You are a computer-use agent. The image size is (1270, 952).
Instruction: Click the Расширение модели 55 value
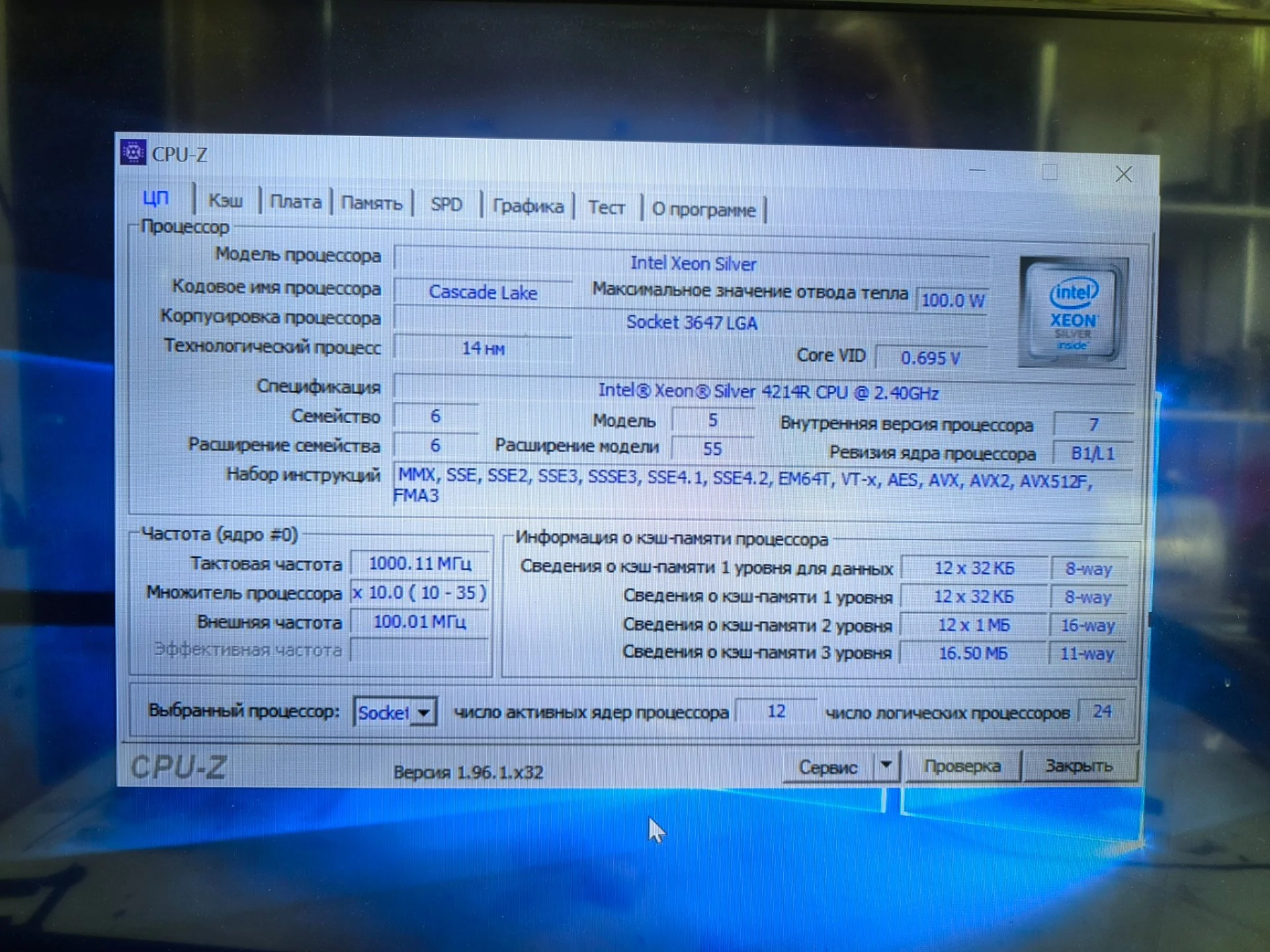pyautogui.click(x=712, y=449)
